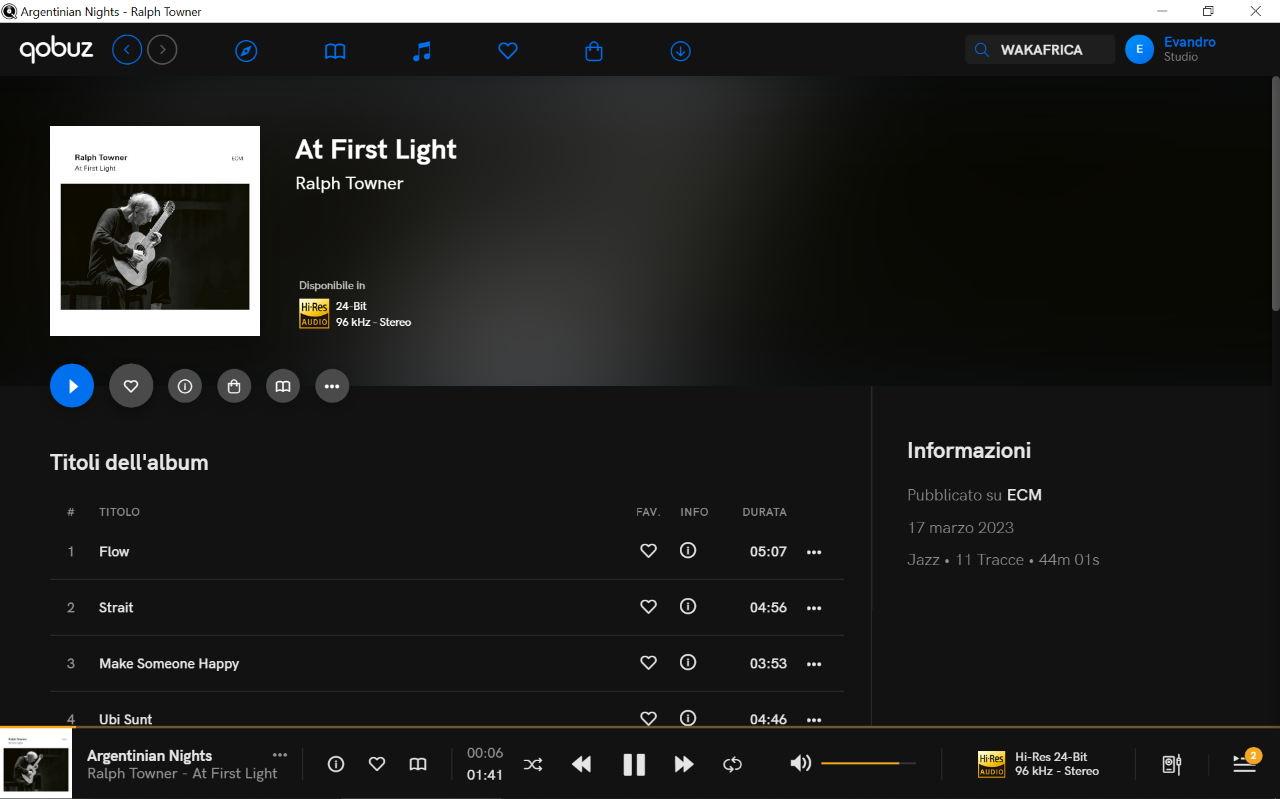
Task: Pause the current track
Action: coord(634,765)
